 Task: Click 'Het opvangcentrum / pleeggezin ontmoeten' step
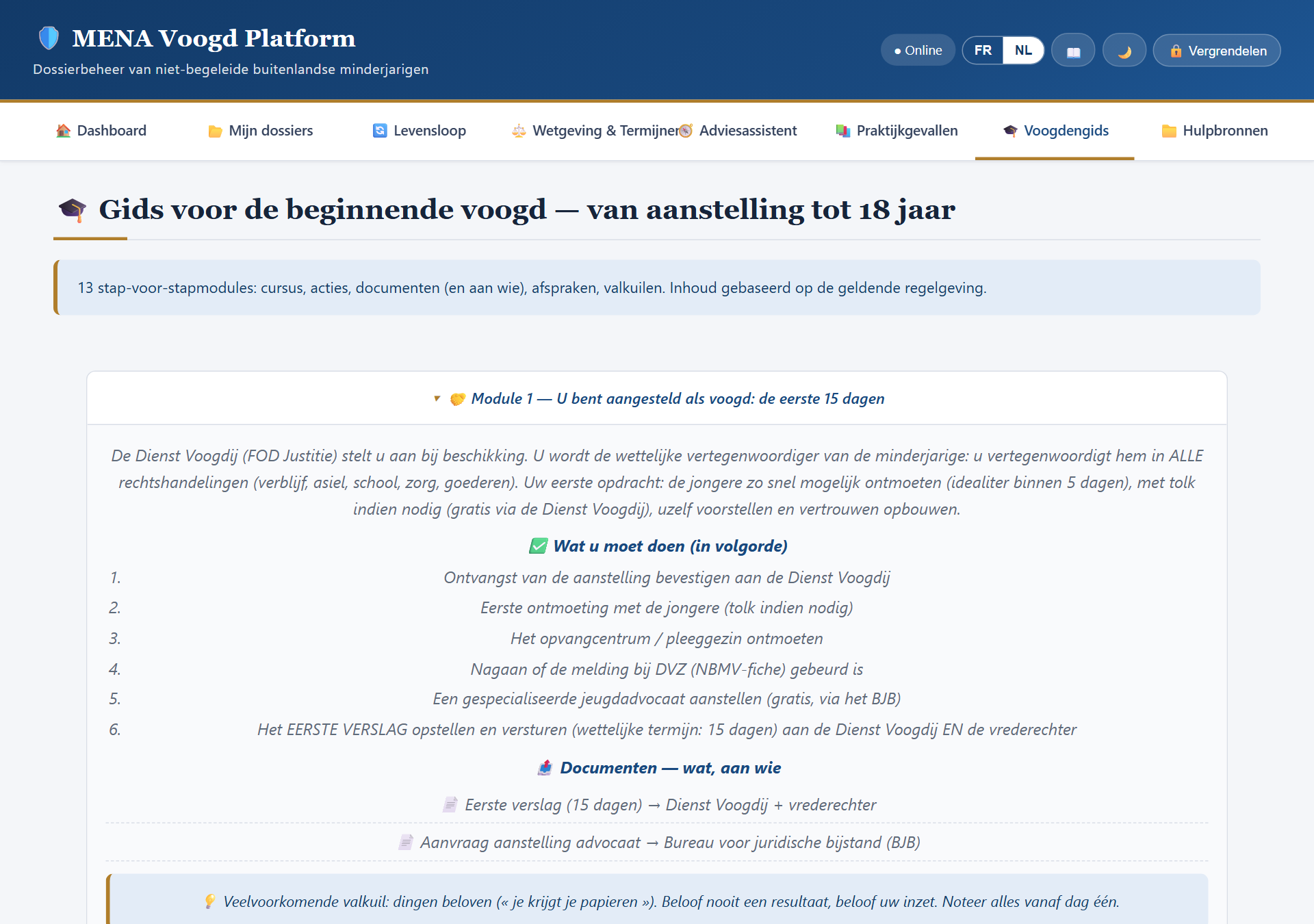[x=667, y=639]
